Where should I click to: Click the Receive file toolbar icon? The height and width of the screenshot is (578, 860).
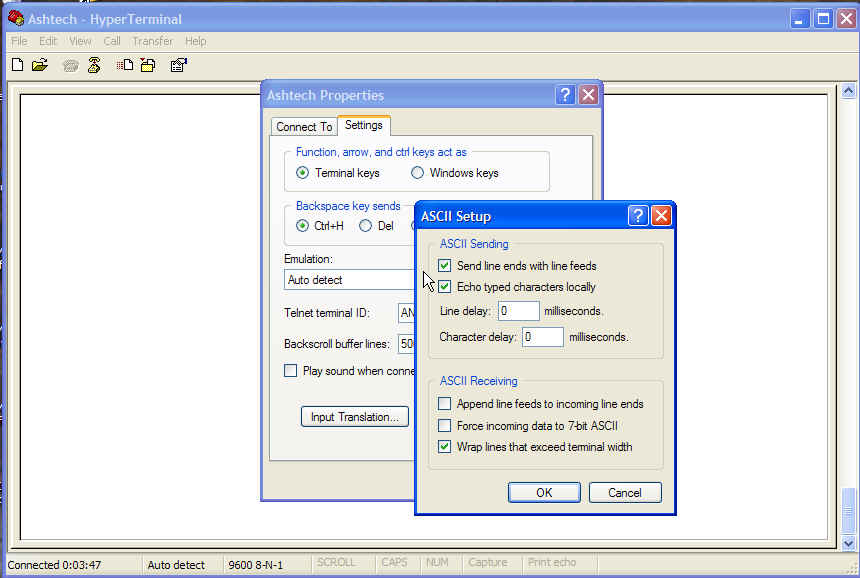click(x=147, y=66)
